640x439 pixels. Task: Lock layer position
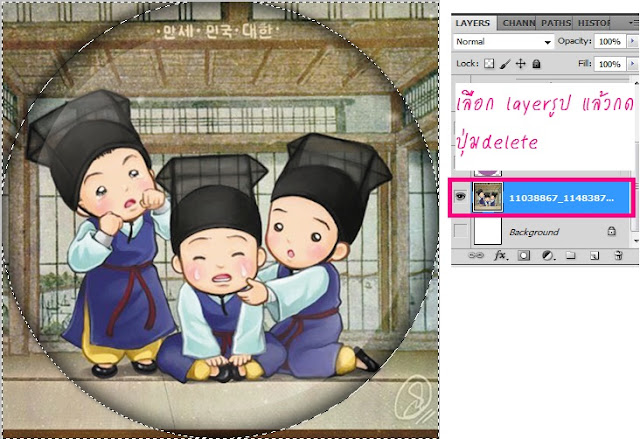pyautogui.click(x=520, y=64)
